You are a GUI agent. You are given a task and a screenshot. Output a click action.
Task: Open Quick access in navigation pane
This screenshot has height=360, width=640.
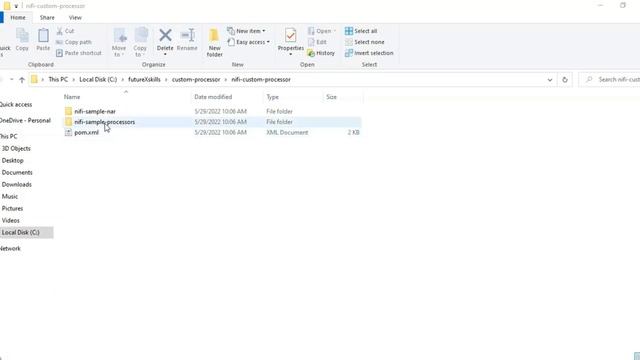(16, 104)
